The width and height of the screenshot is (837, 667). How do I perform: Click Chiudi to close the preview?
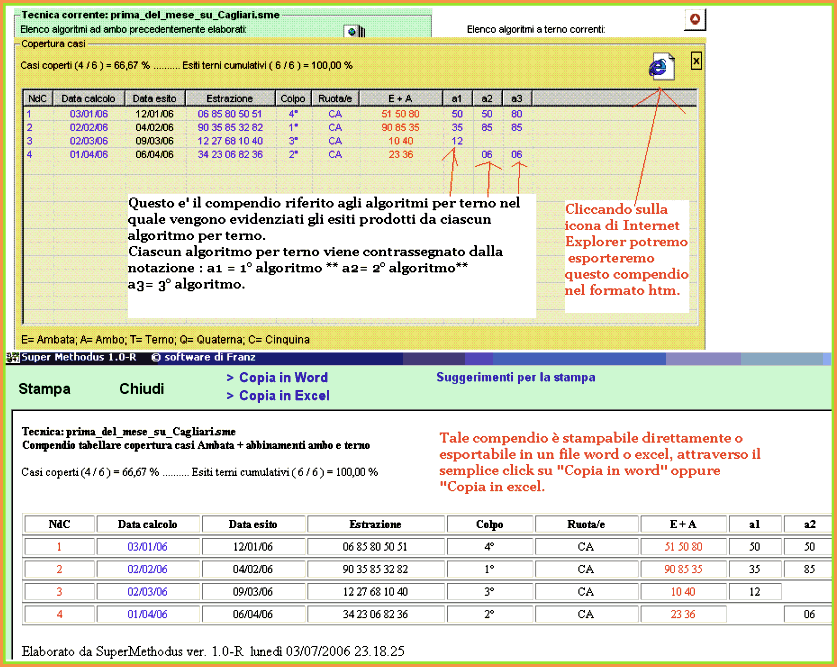click(141, 388)
